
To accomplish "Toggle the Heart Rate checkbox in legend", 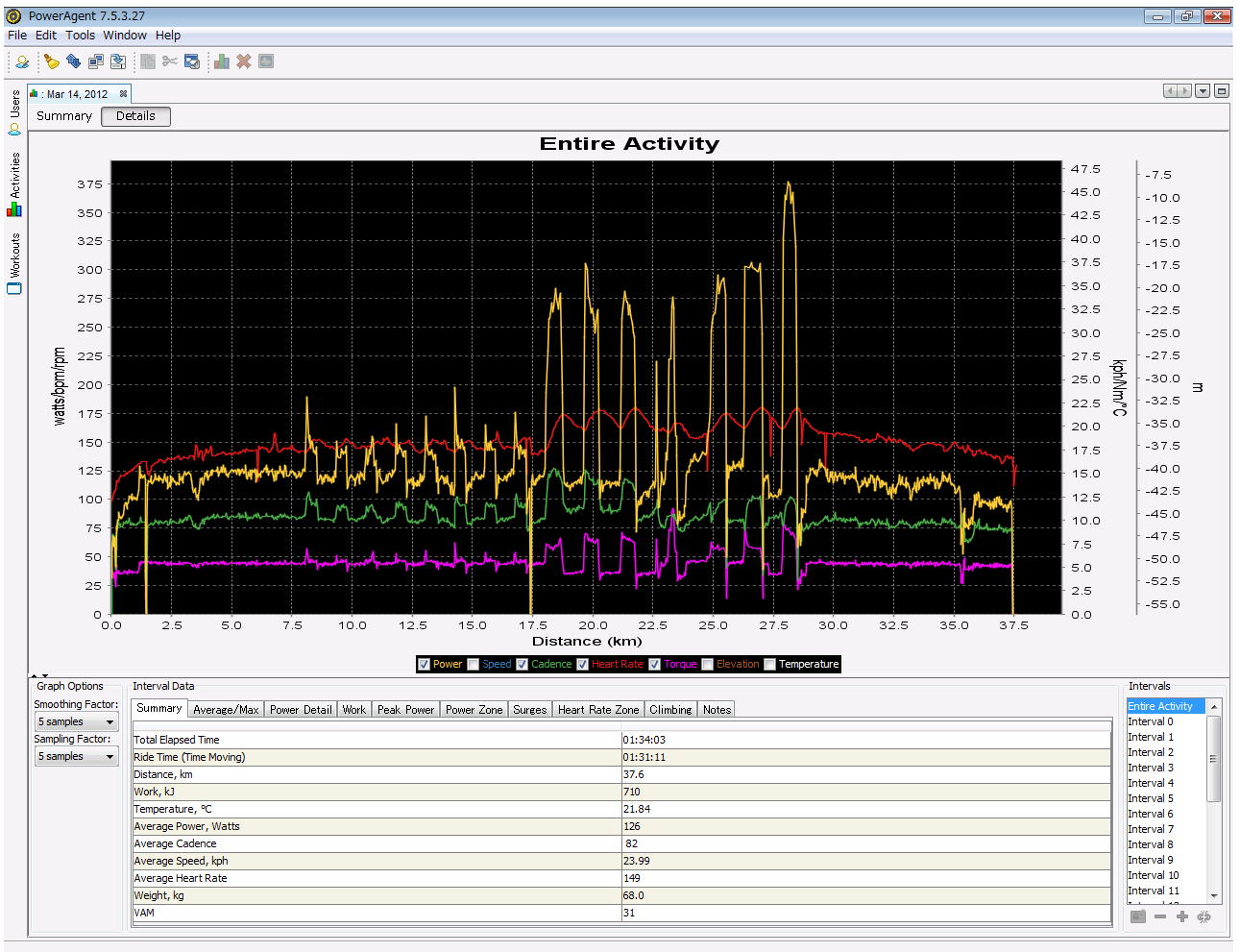I will (582, 664).
